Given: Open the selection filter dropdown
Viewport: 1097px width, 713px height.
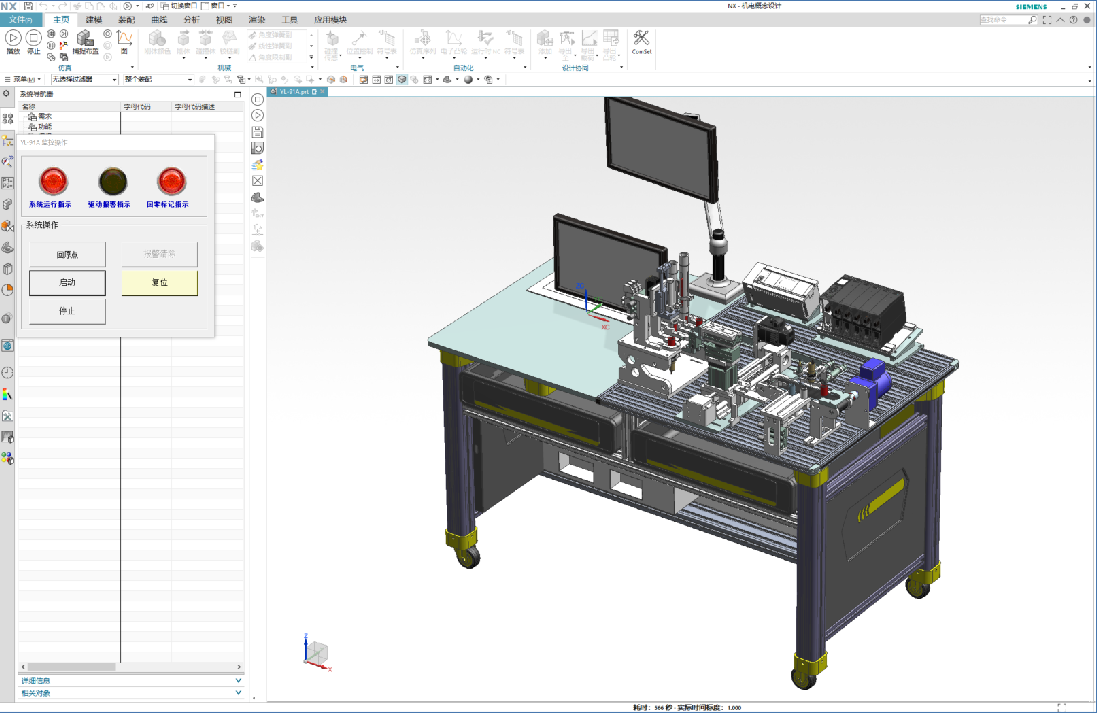Looking at the screenshot, I should click(85, 79).
